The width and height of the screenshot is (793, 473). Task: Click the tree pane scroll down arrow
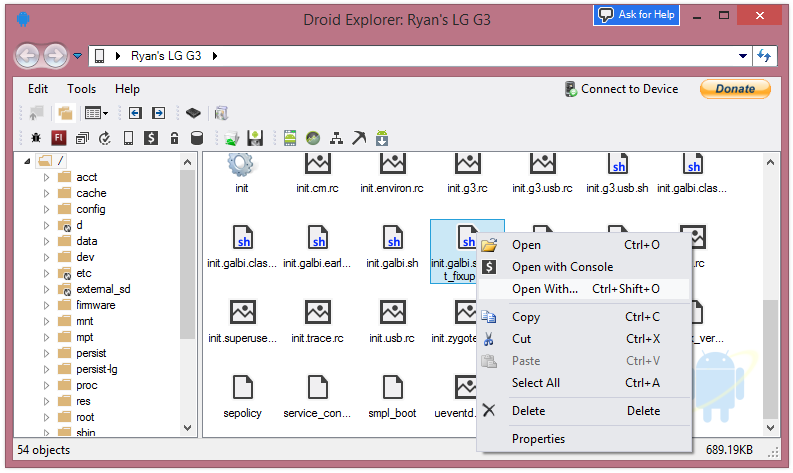pos(188,428)
